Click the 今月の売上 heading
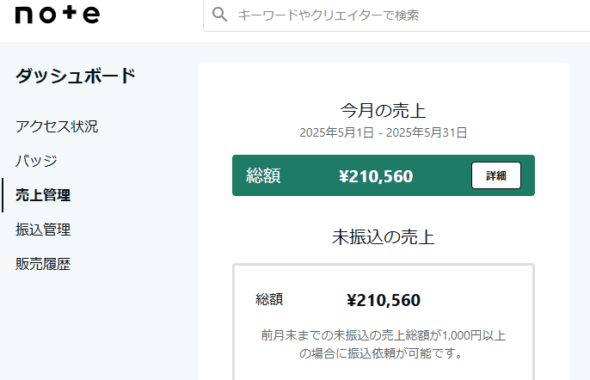Screen dimensions: 590x380 pyautogui.click(x=383, y=110)
